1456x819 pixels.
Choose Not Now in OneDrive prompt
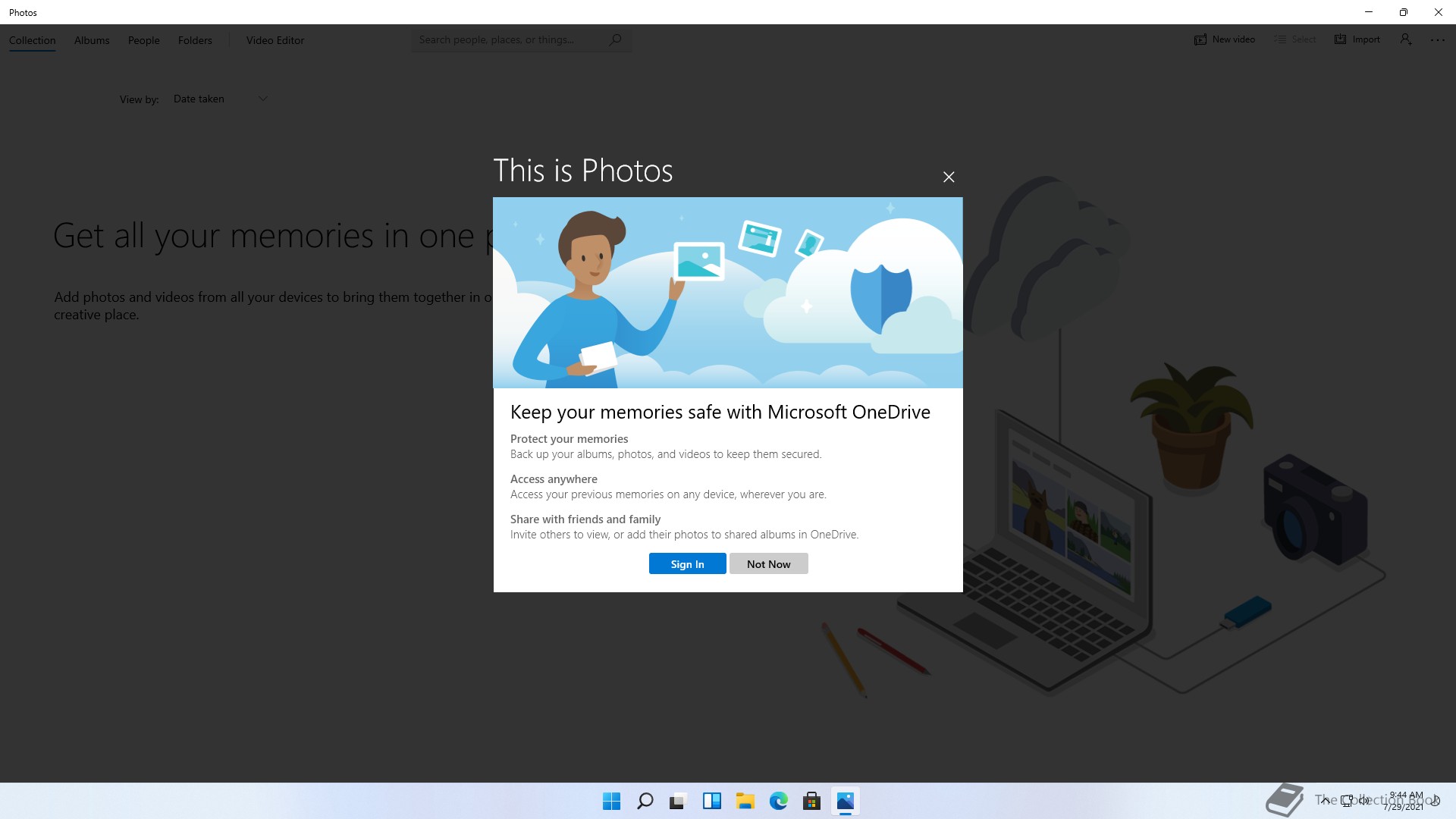768,563
